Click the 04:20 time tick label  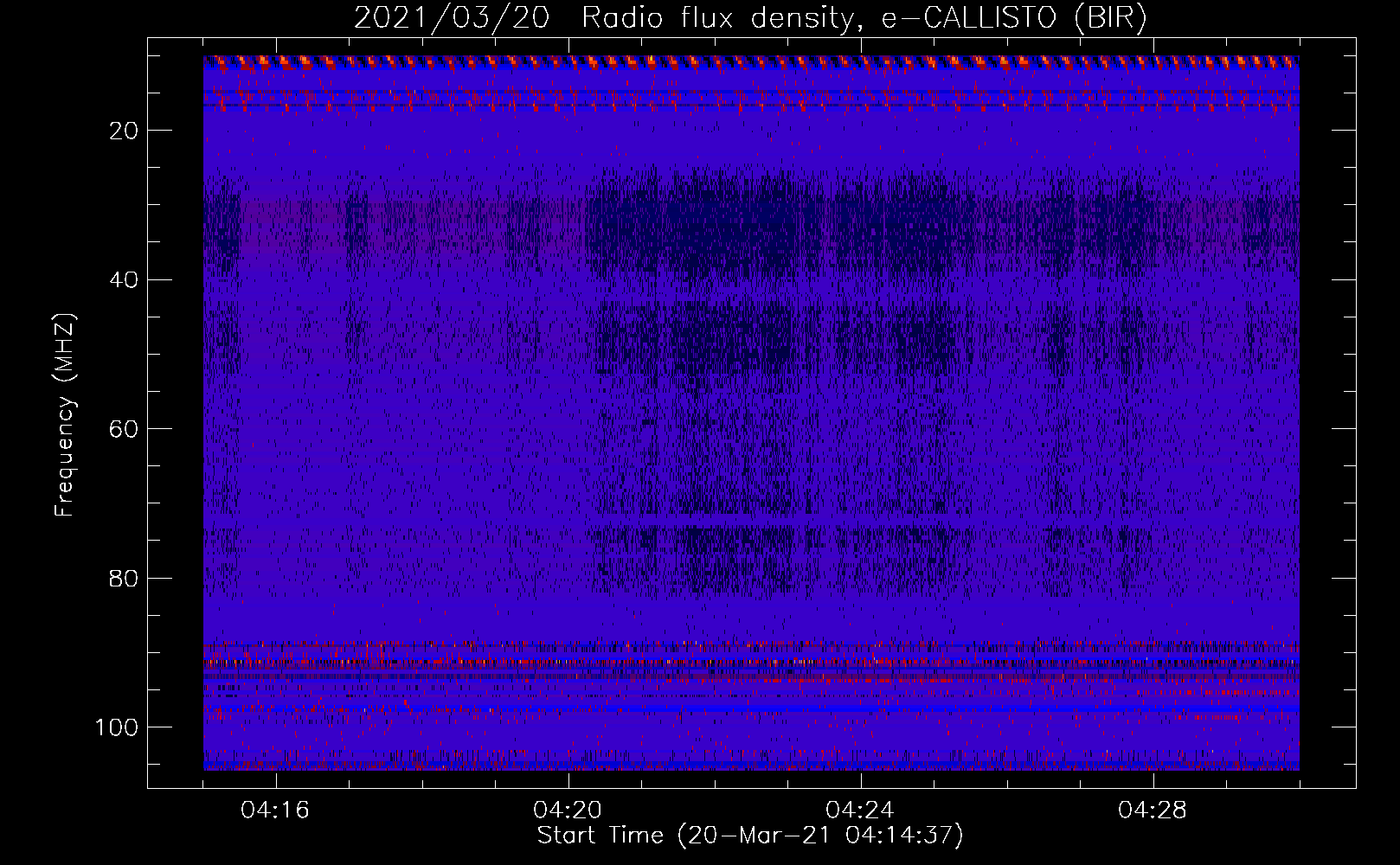pyautogui.click(x=568, y=811)
